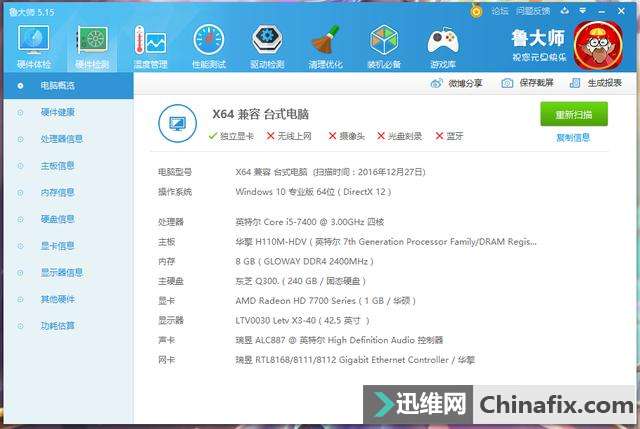The image size is (640, 429).
Task: Select 处理器信息 in the sidebar
Action: click(x=61, y=139)
